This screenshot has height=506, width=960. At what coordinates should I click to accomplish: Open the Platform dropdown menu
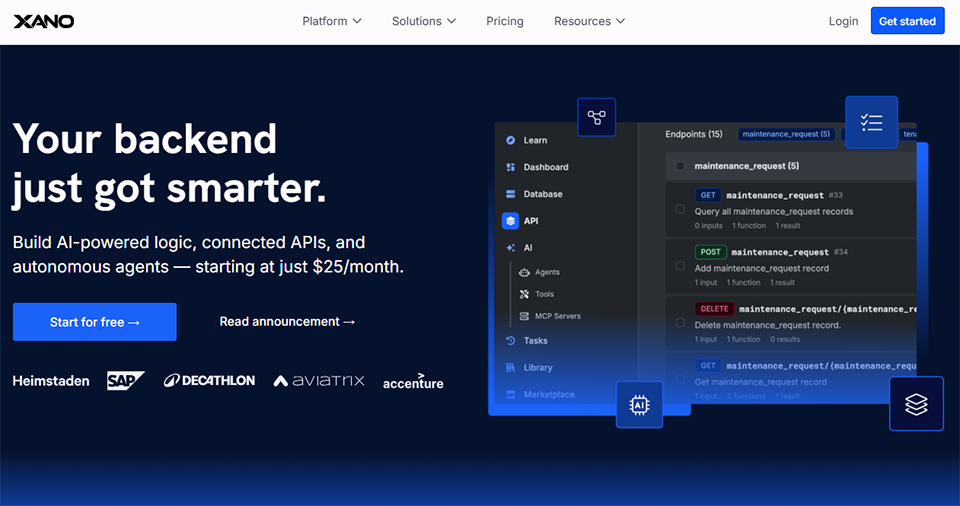pyautogui.click(x=332, y=21)
